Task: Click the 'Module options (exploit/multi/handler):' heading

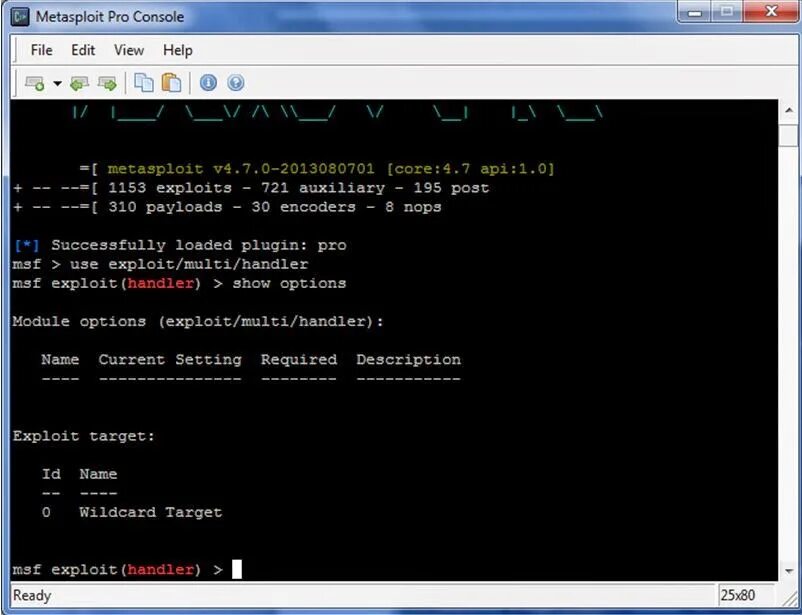Action: (x=198, y=321)
